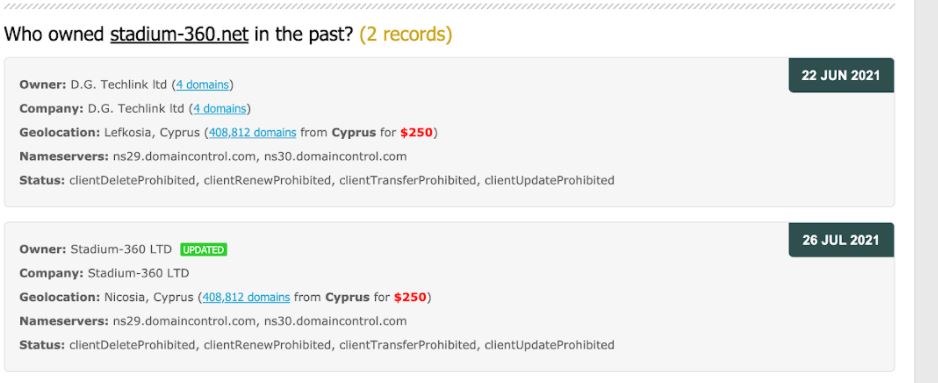
Task: Click ns29.domaincontrol.com in the June record
Action: click(184, 157)
